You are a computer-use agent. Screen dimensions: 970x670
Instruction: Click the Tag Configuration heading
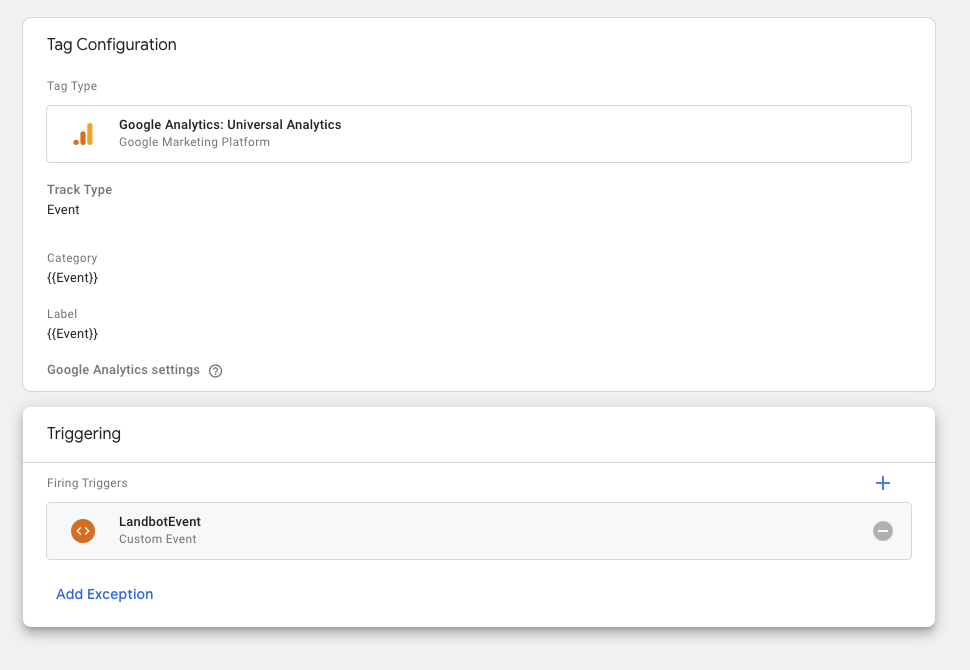112,45
